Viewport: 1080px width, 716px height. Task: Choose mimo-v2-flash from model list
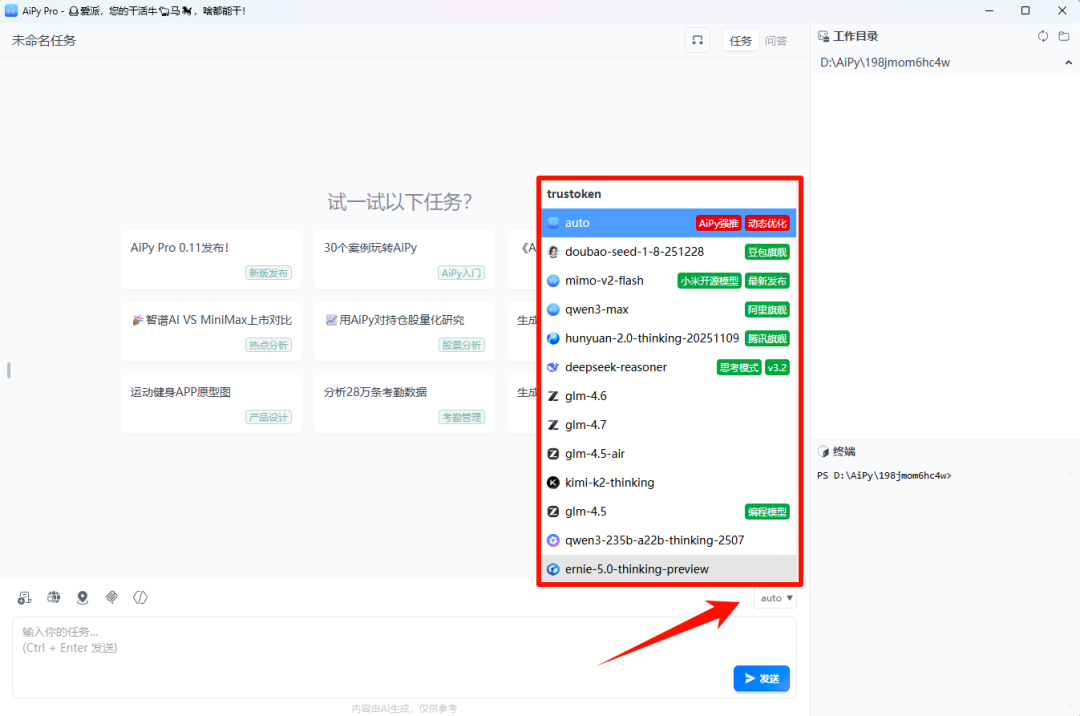click(x=668, y=281)
